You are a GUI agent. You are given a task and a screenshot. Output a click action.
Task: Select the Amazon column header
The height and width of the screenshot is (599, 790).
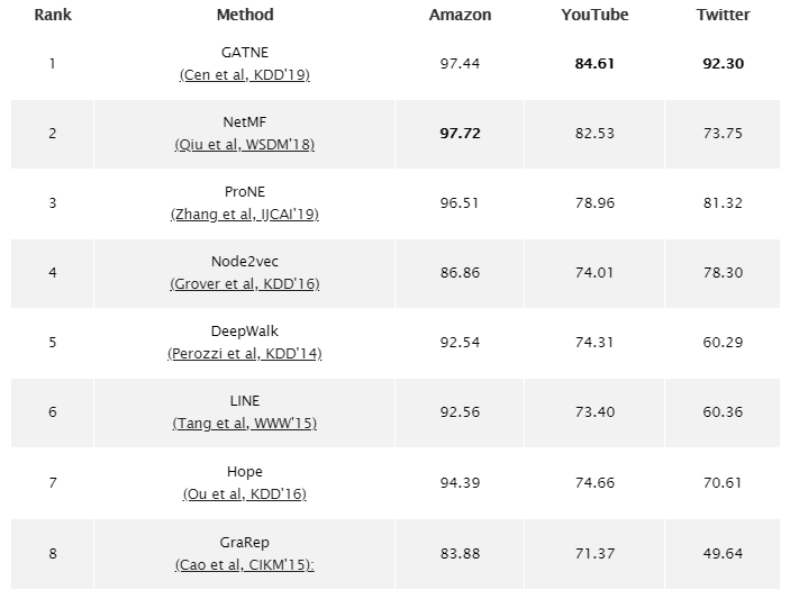[x=459, y=15]
